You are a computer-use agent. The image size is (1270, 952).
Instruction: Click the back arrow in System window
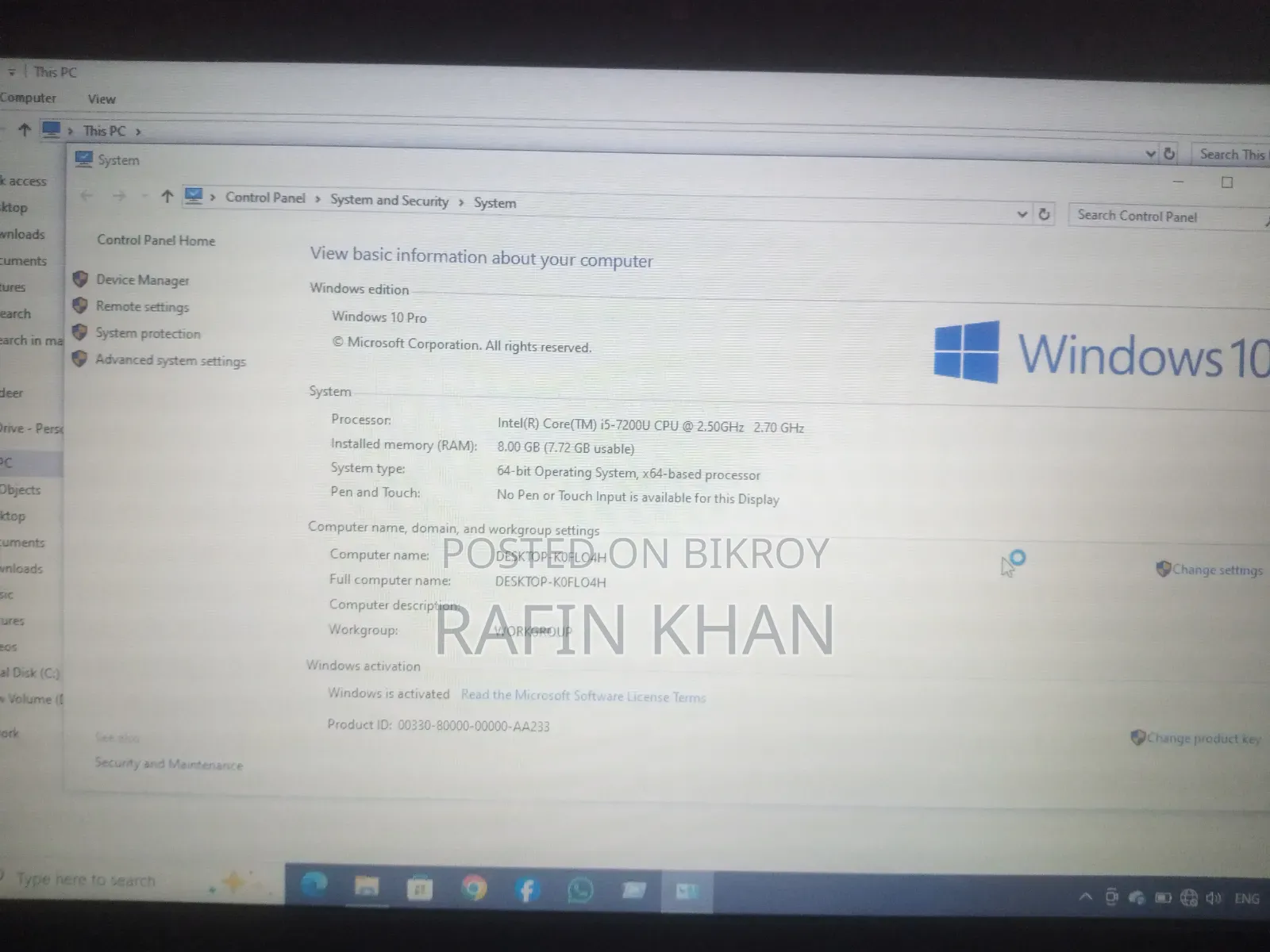pyautogui.click(x=87, y=195)
